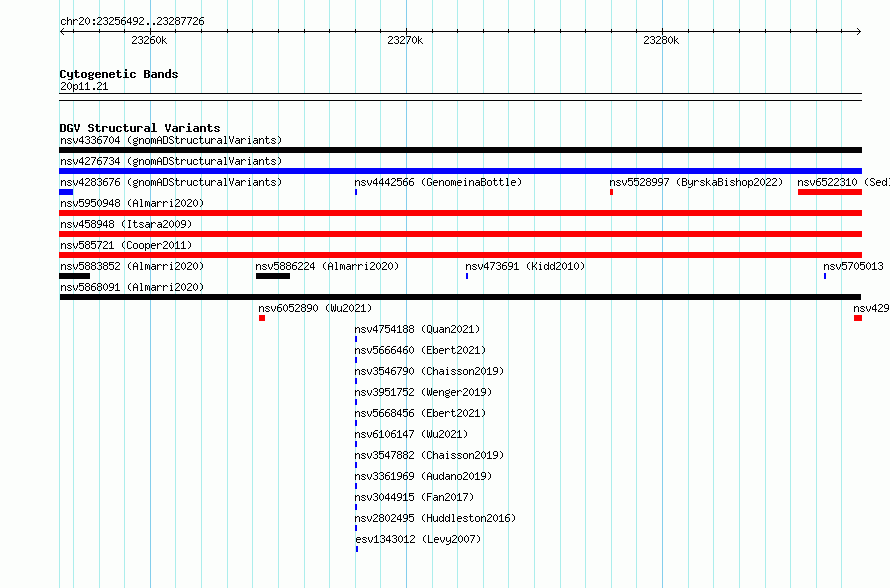Viewport: 890px width, 588px height.
Task: Click the 23260k ruler tick label
Action: [x=149, y=40]
